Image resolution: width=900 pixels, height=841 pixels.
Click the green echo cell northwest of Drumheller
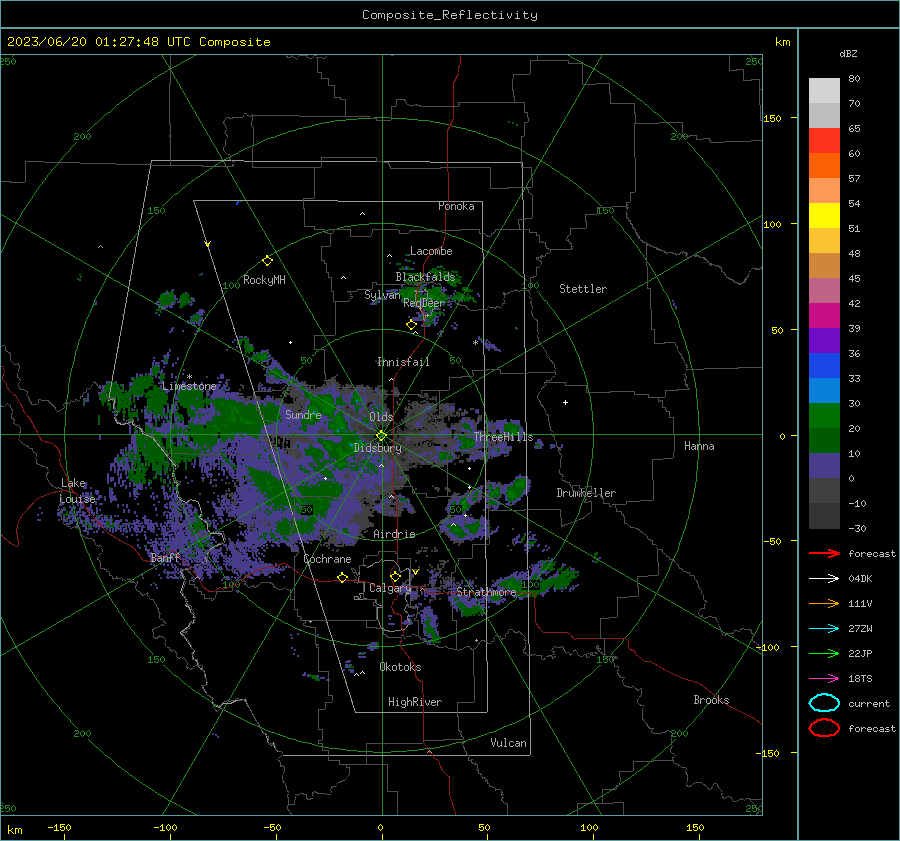[x=515, y=488]
